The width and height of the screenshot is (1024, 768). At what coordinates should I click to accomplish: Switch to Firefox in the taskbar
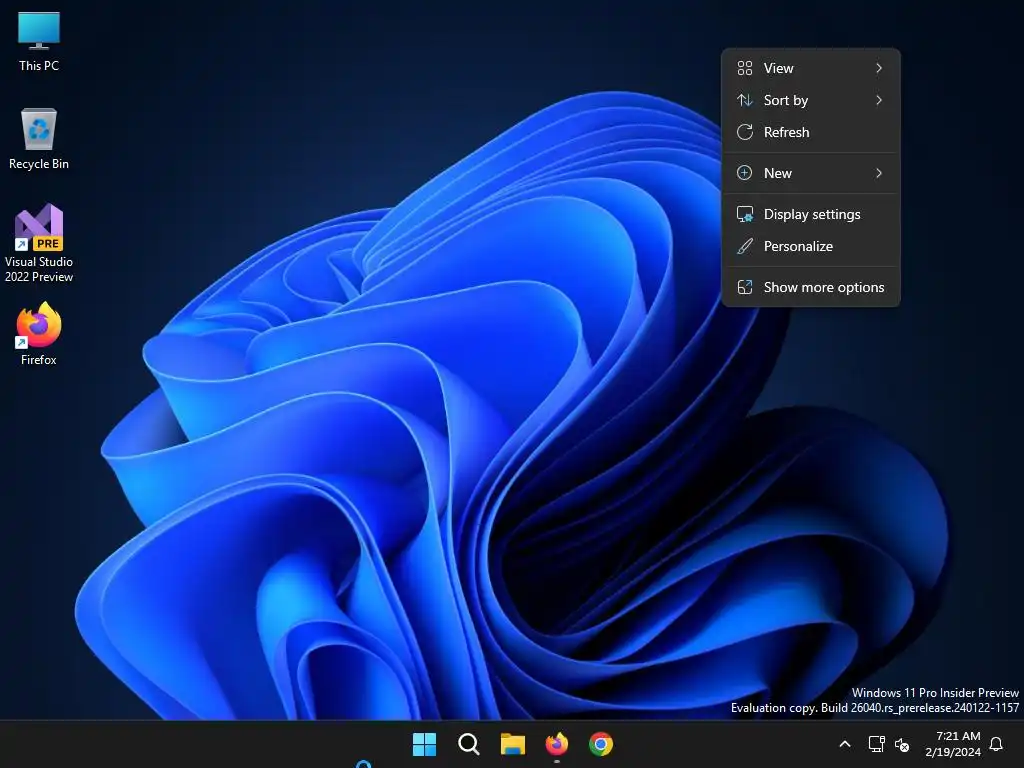(557, 744)
